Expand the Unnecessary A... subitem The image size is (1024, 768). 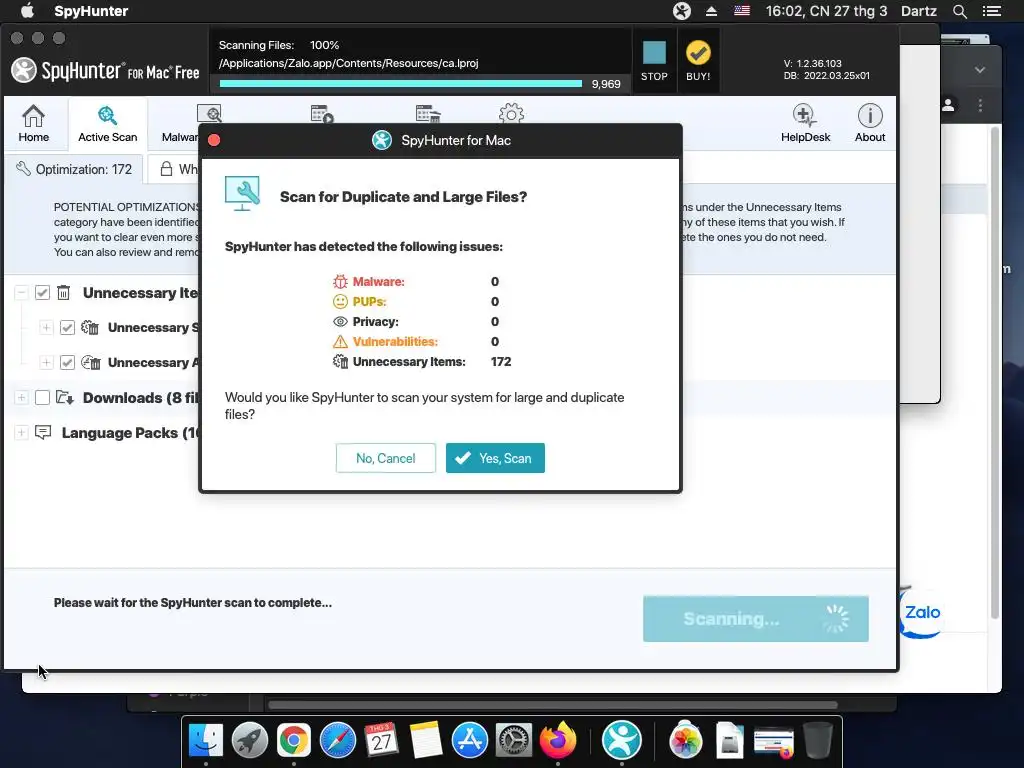46,362
